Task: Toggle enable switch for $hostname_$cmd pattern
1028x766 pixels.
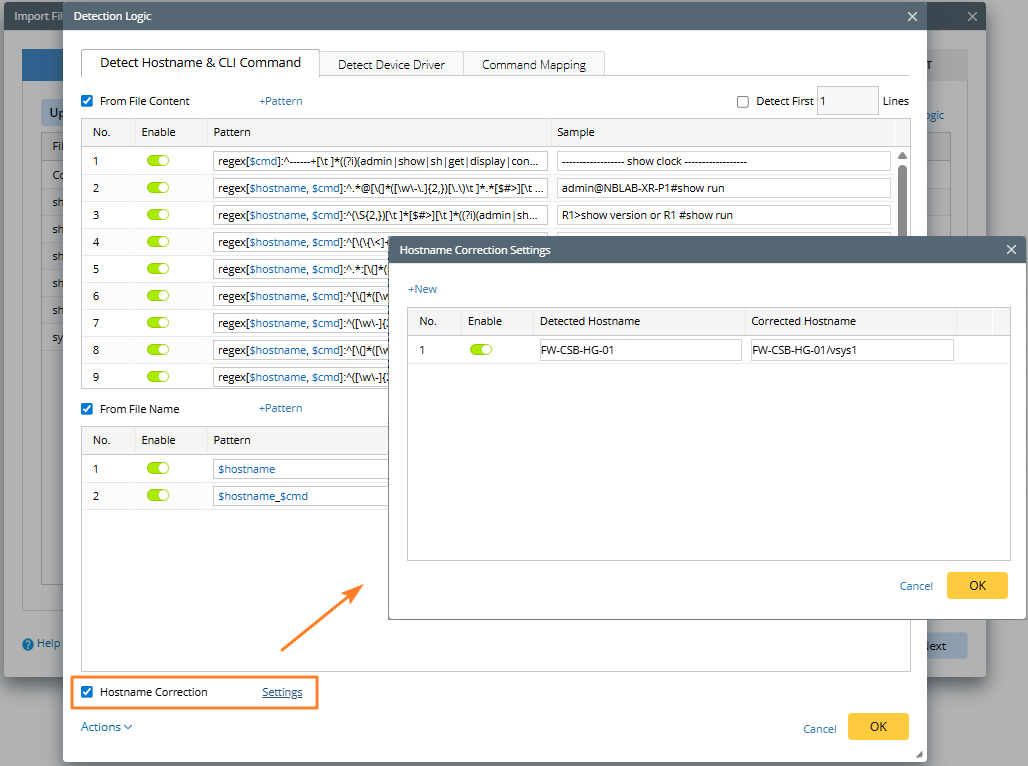Action: click(x=158, y=495)
